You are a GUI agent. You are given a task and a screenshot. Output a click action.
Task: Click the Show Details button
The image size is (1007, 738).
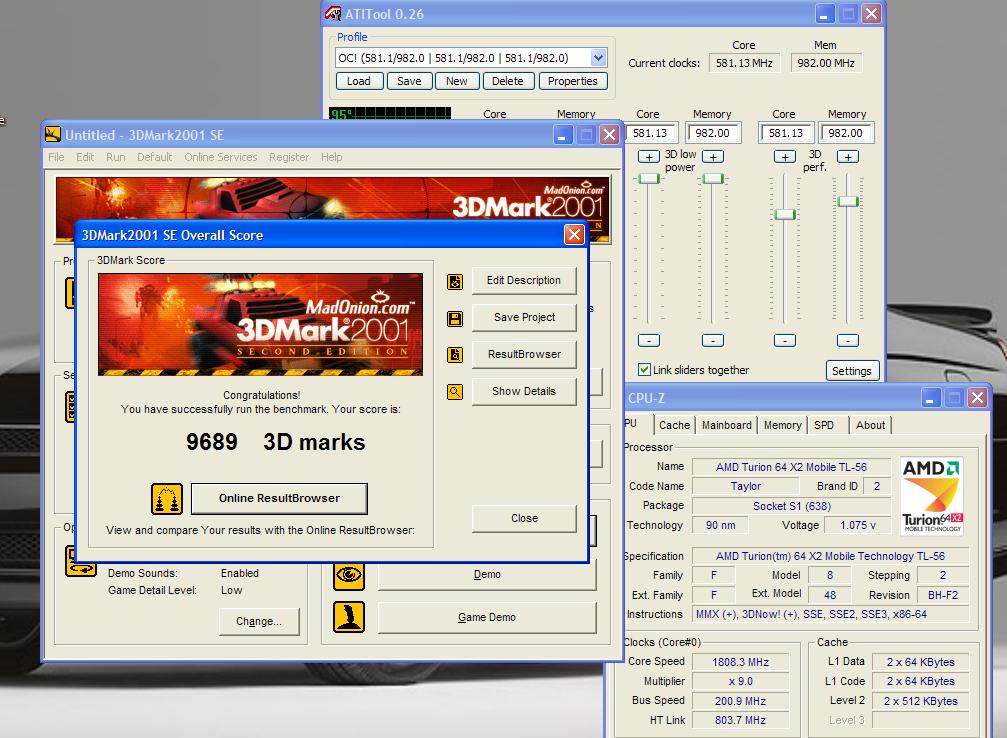click(x=523, y=391)
